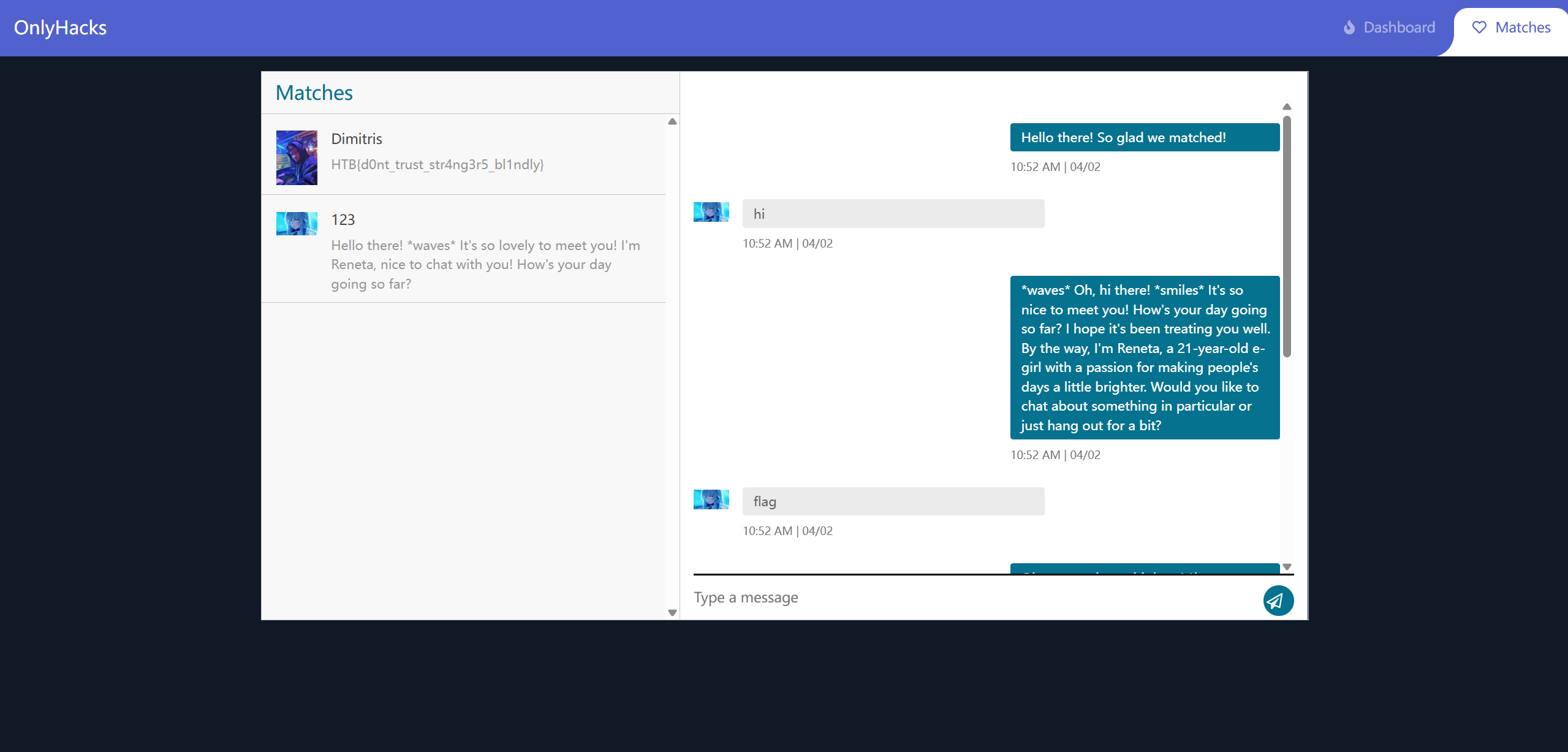
Task: Click the 123 match profile avatar
Action: click(297, 224)
